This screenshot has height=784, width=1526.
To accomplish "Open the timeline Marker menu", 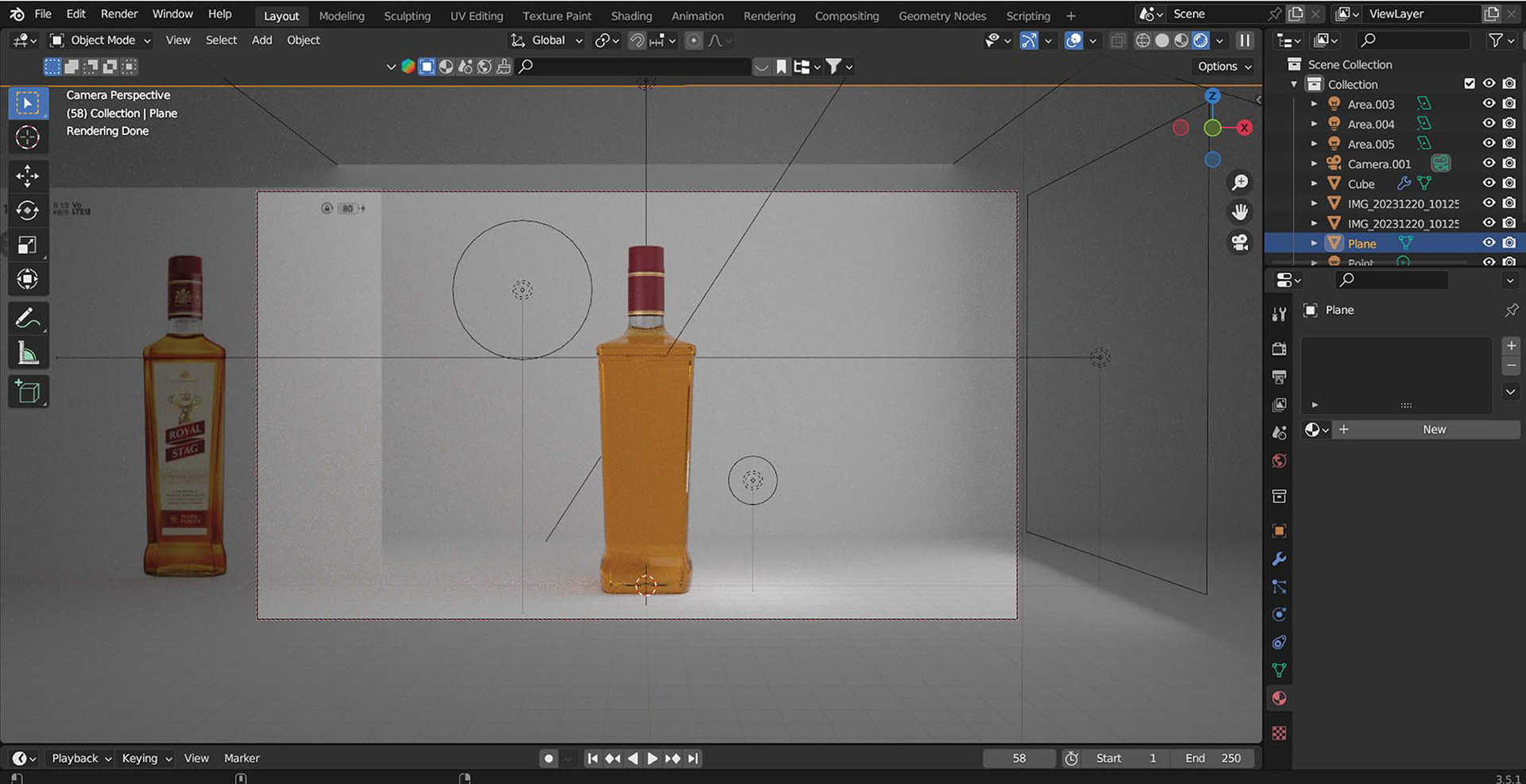I will click(242, 759).
